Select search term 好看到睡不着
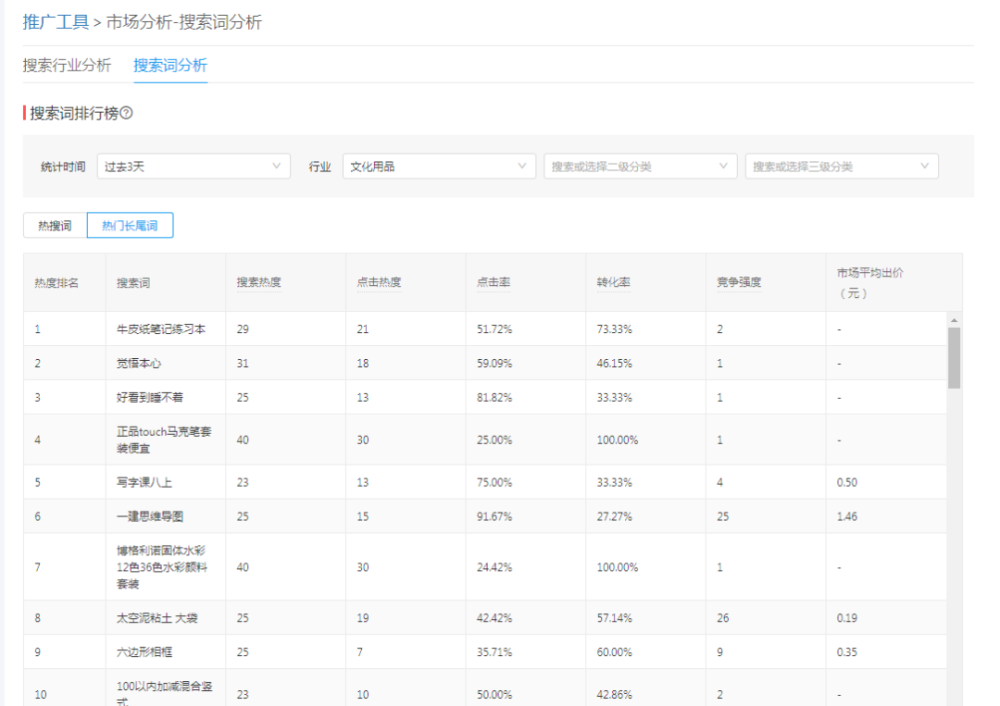The image size is (1000, 706). 150,397
